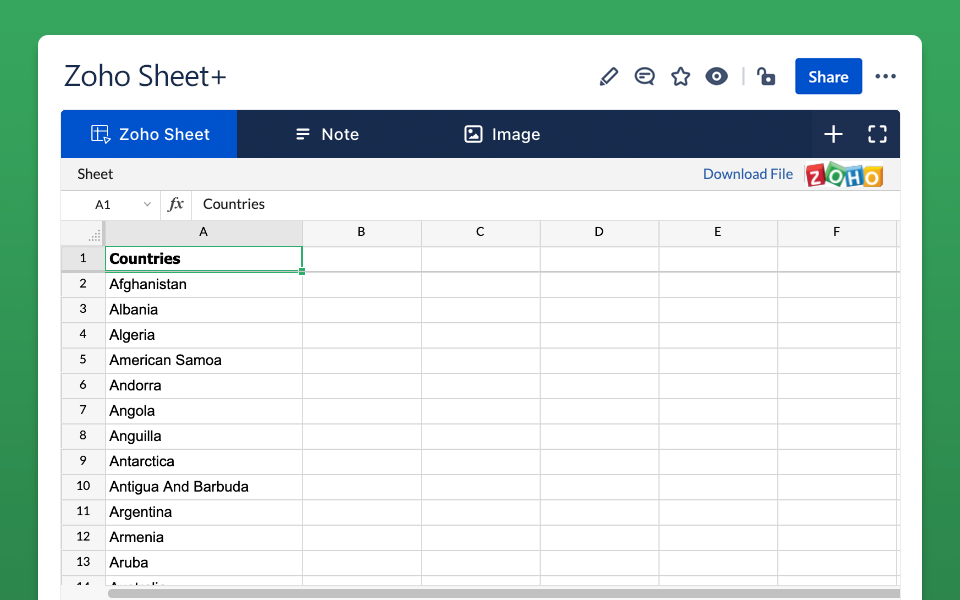This screenshot has height=600, width=960.
Task: Select row 10 header
Action: (83, 487)
